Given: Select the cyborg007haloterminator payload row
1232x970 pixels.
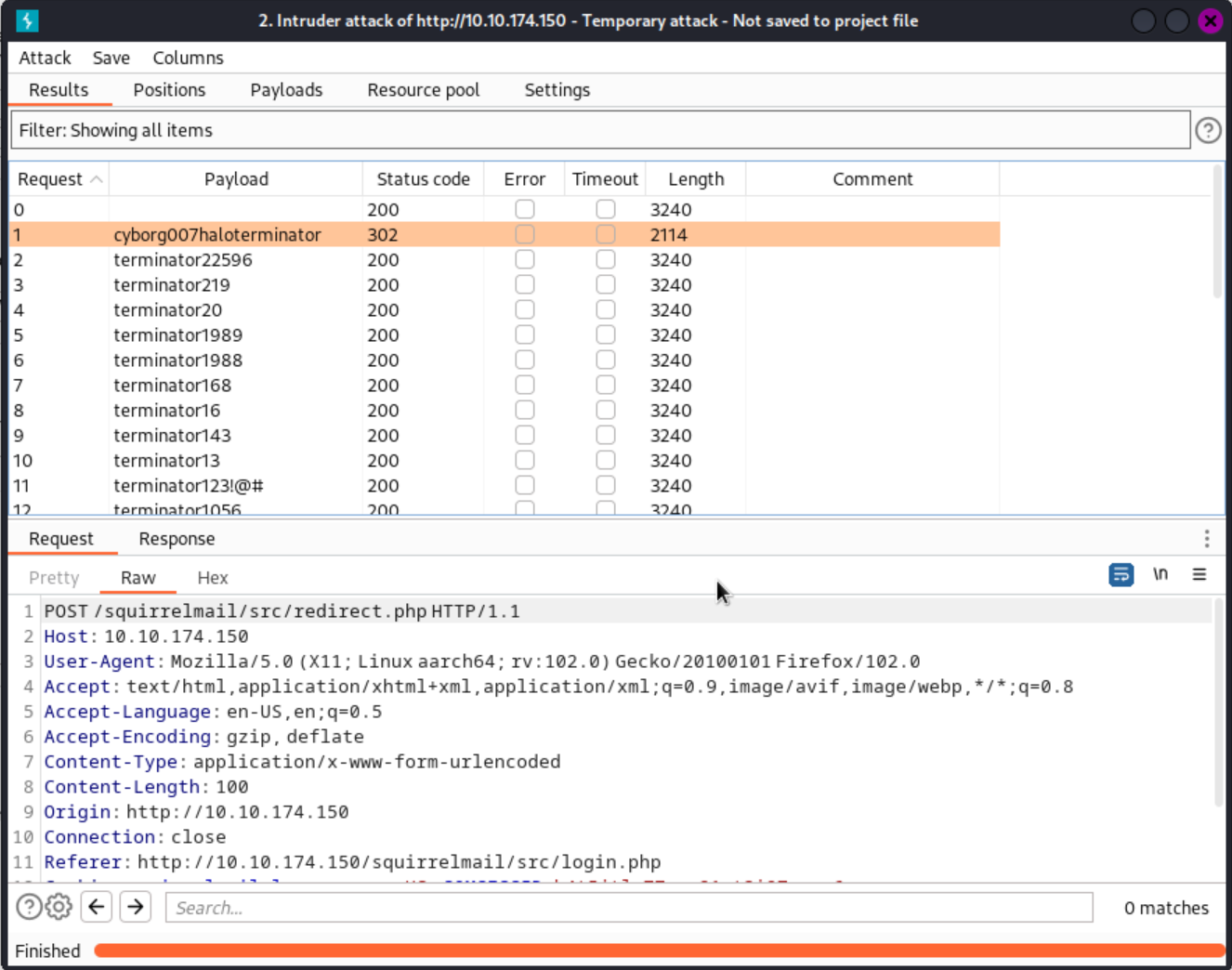Looking at the screenshot, I should click(505, 234).
